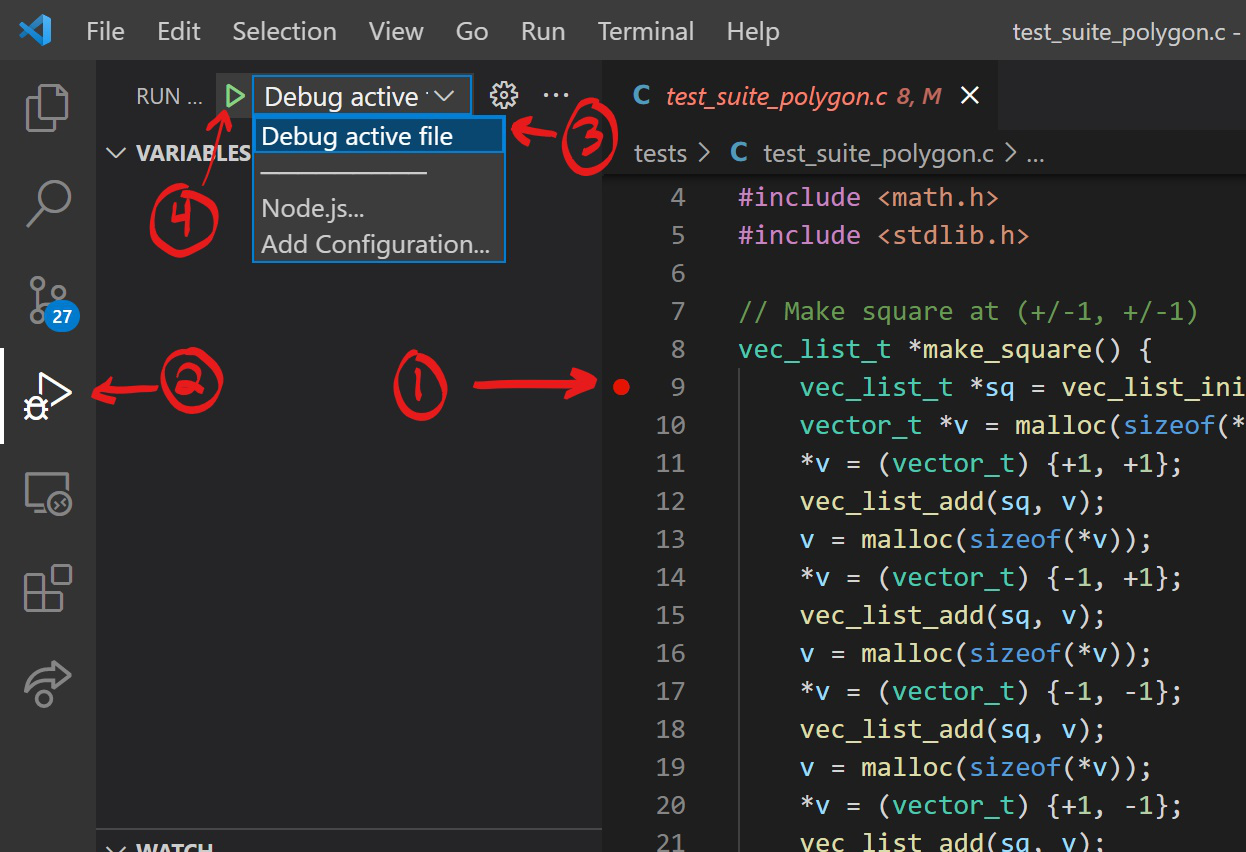Click "Add Configuration..." in the dropdown
Image resolution: width=1246 pixels, height=852 pixels.
[x=376, y=244]
